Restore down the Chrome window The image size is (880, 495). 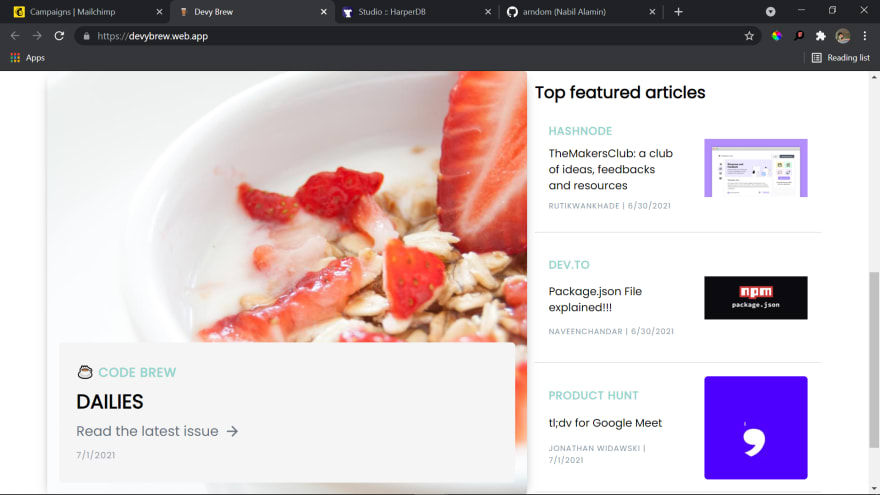coord(832,10)
